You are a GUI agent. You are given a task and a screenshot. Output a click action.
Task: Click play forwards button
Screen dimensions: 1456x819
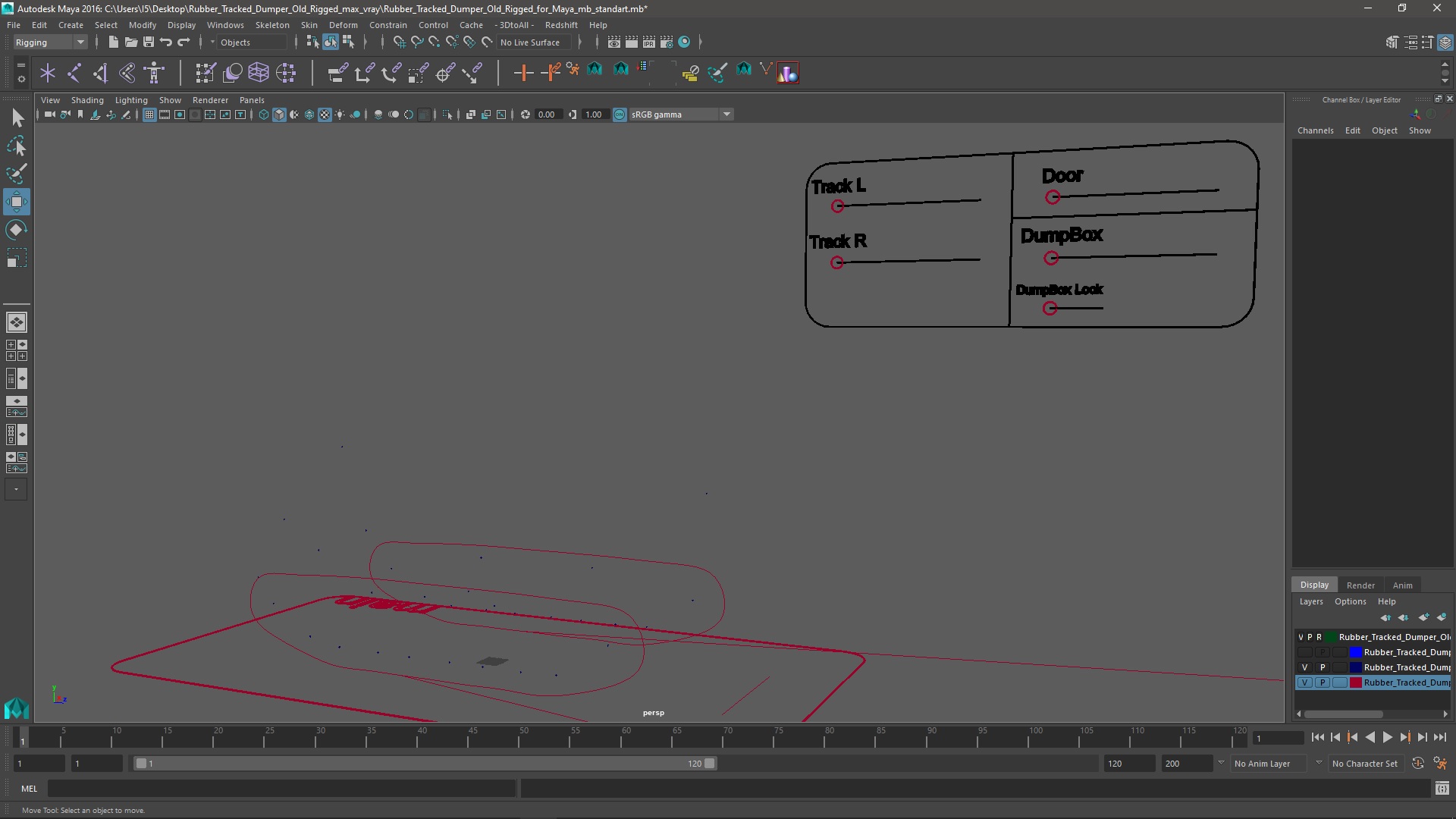pyautogui.click(x=1387, y=737)
